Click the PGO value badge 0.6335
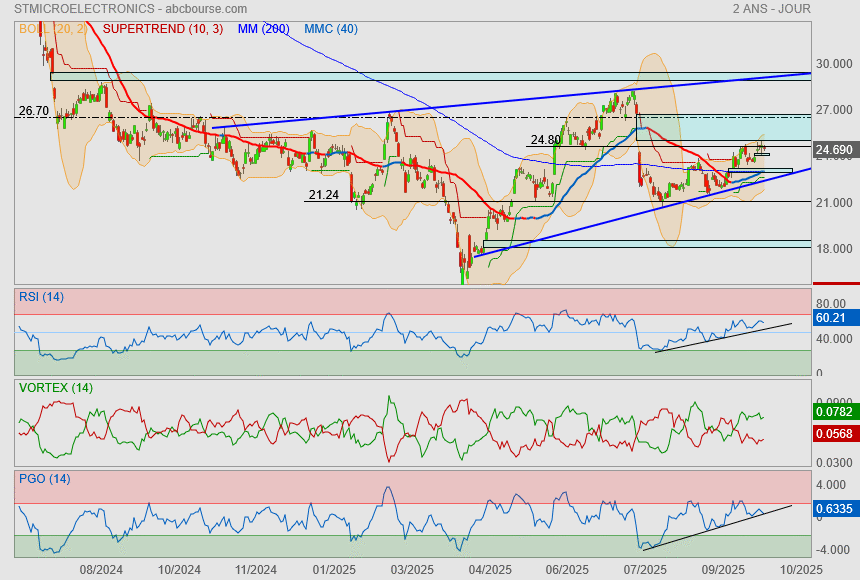860x580 pixels. coord(833,508)
